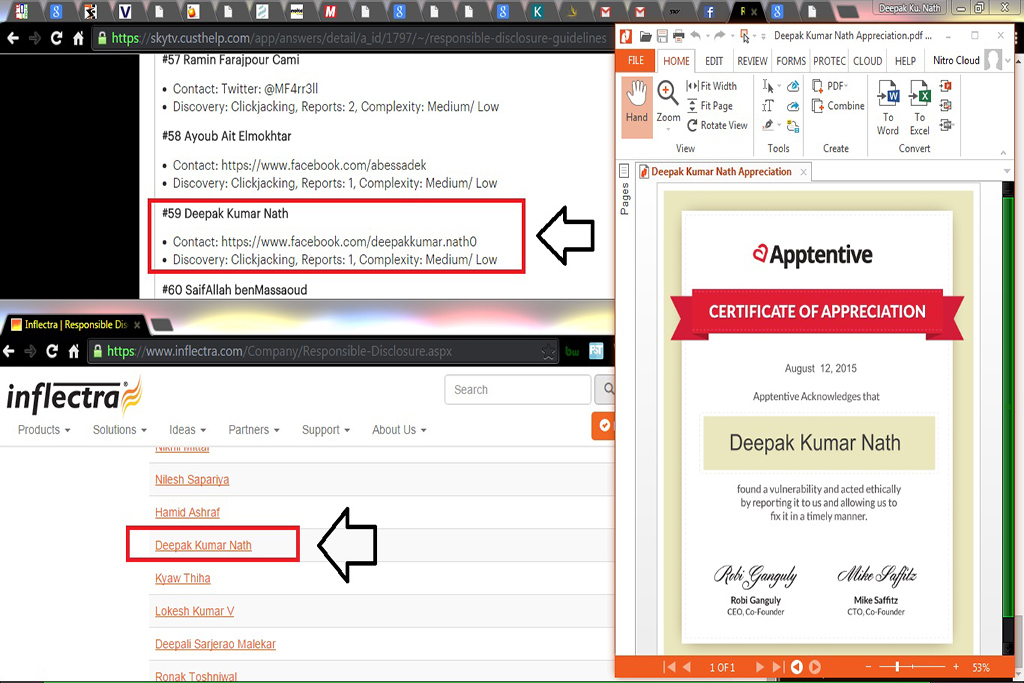Click the Search field on Inflectra site

[518, 390]
